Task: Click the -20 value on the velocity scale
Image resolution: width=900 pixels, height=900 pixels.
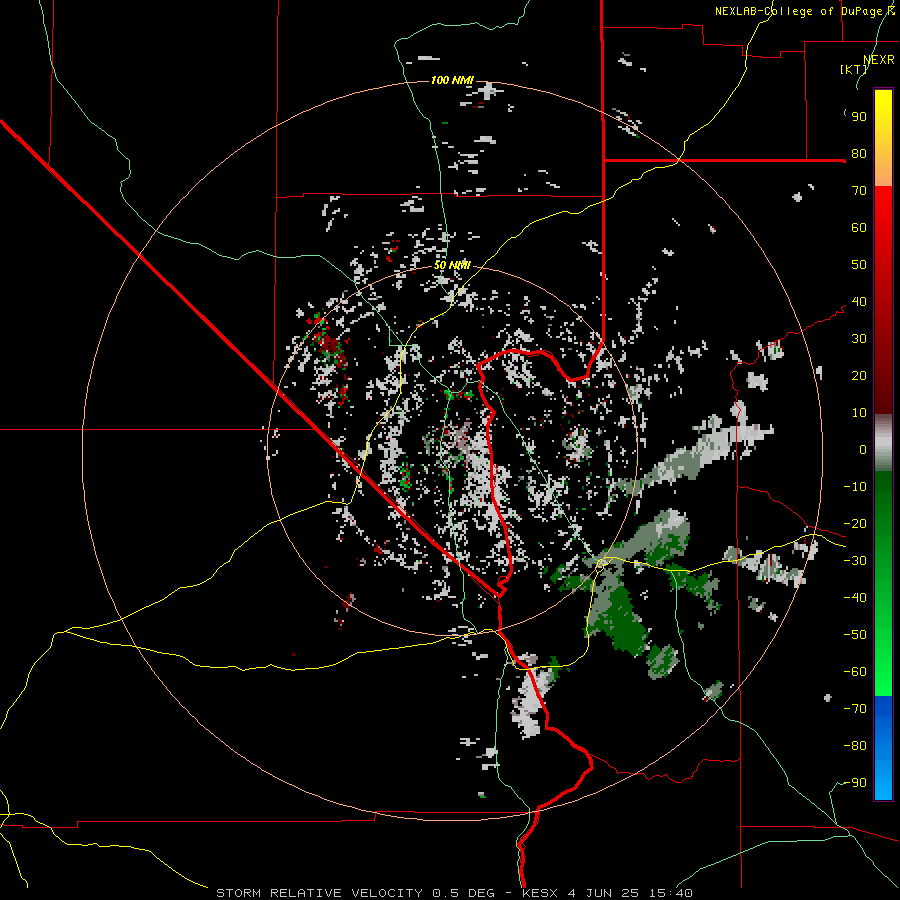Action: tap(855, 524)
